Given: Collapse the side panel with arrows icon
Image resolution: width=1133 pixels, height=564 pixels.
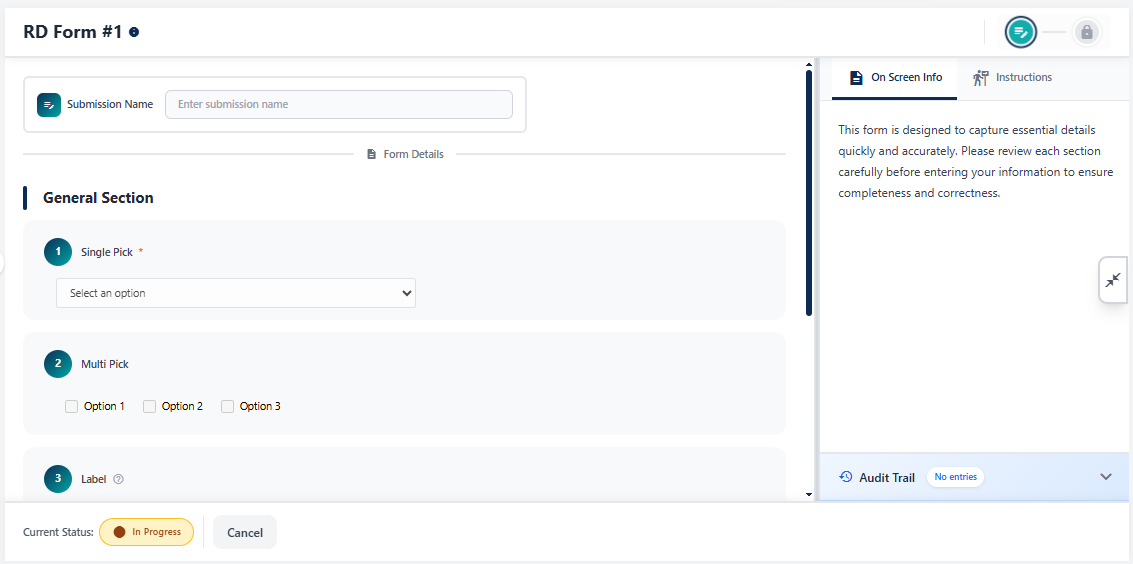Looking at the screenshot, I should coord(1113,281).
